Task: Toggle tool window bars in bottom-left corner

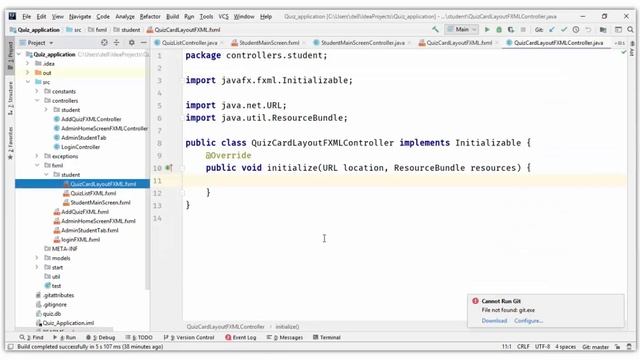Action: point(11,347)
